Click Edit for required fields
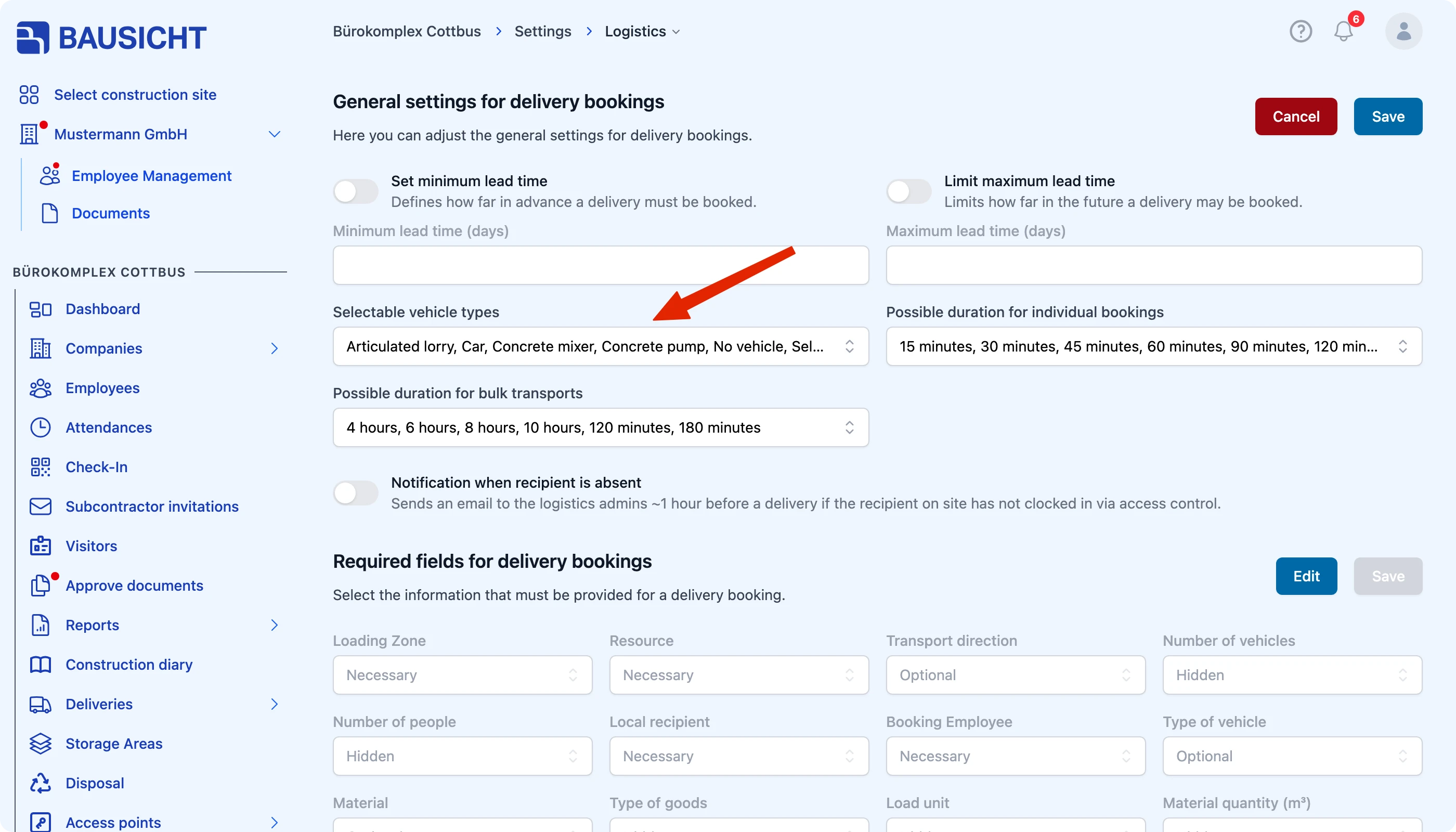Image resolution: width=1456 pixels, height=832 pixels. pyautogui.click(x=1306, y=576)
